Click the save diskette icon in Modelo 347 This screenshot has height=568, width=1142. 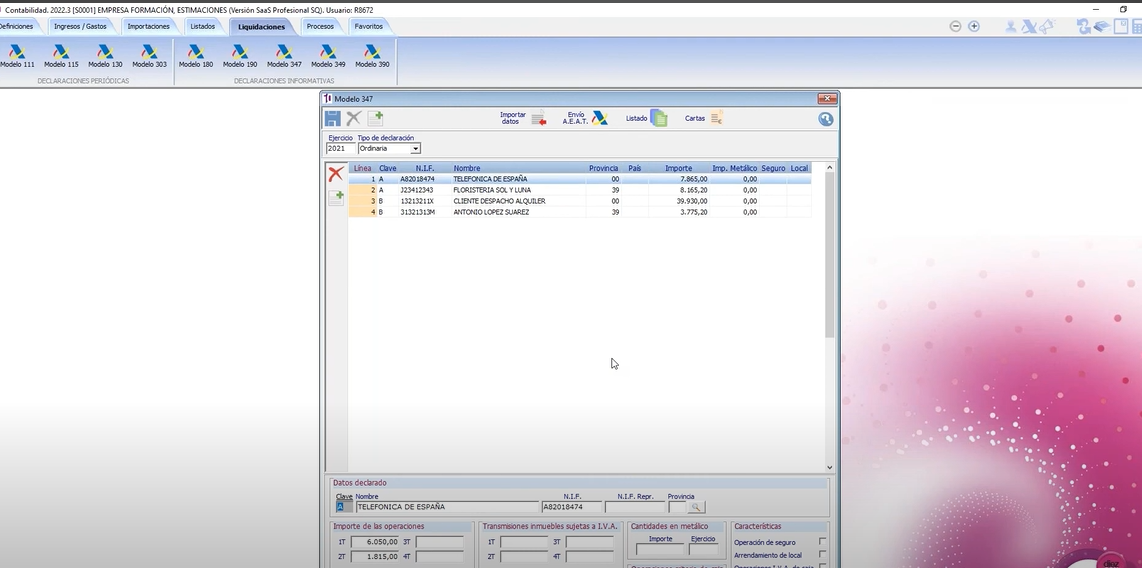click(x=333, y=119)
